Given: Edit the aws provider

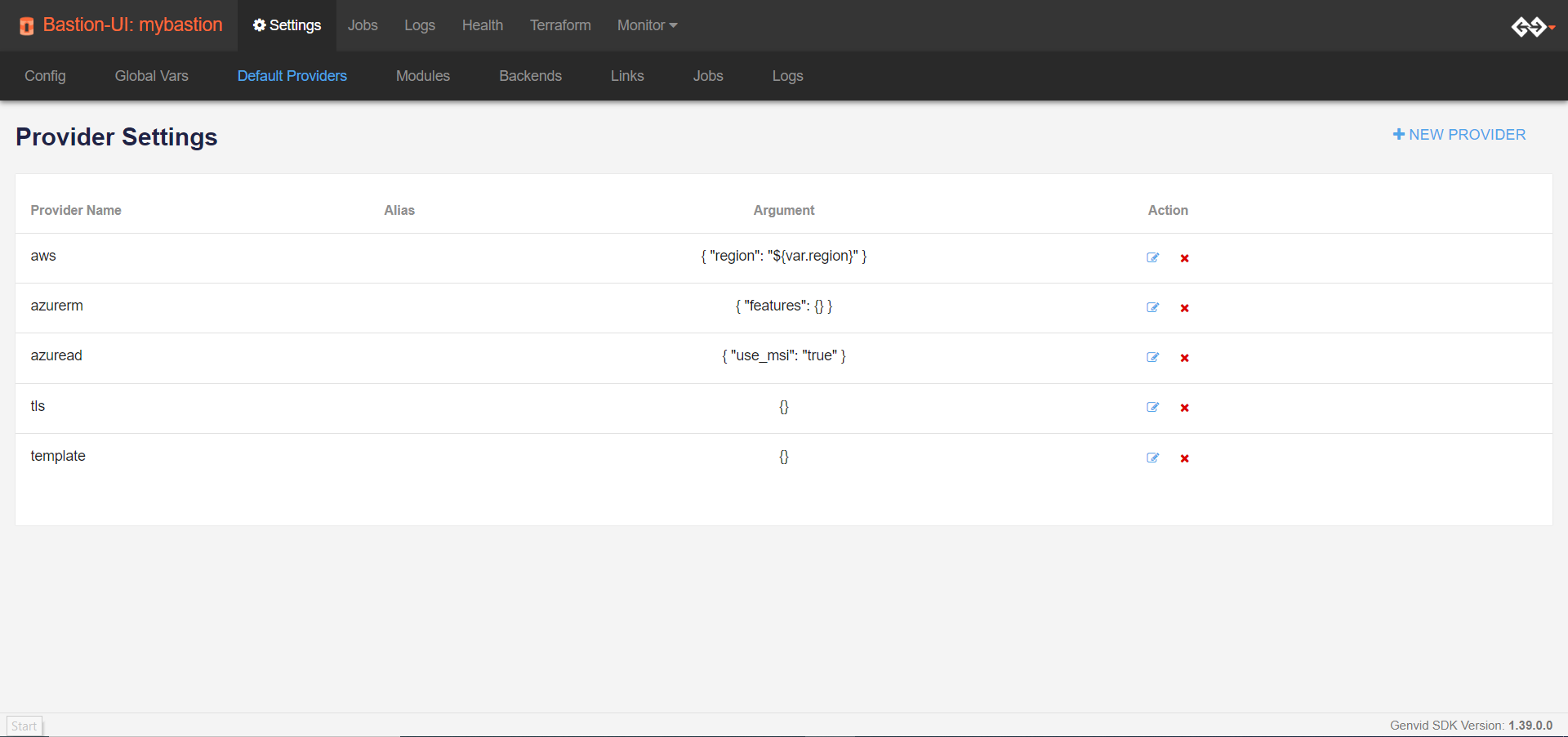Looking at the screenshot, I should click(x=1152, y=257).
